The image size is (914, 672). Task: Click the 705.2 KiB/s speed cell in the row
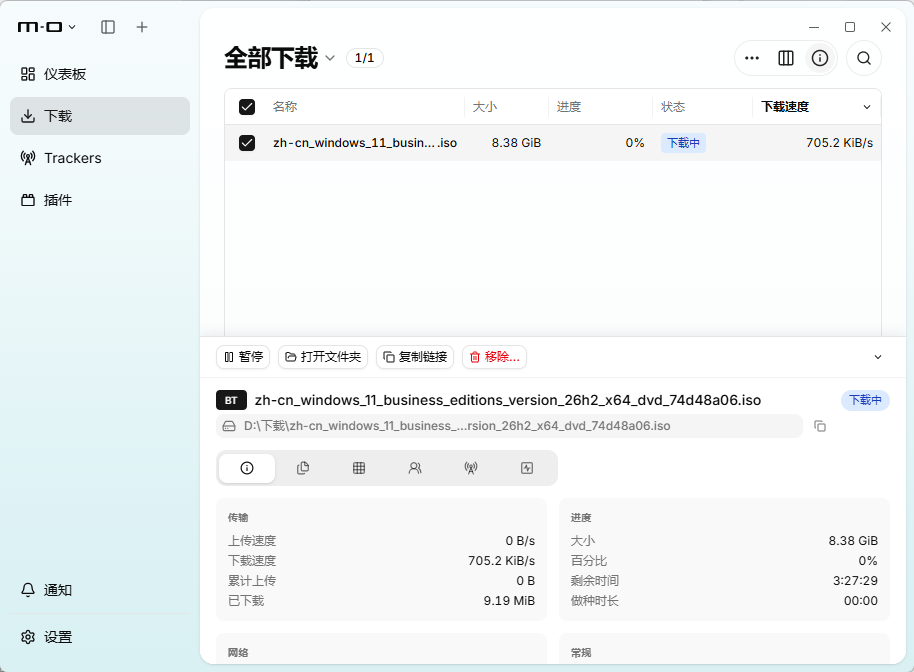tap(839, 143)
